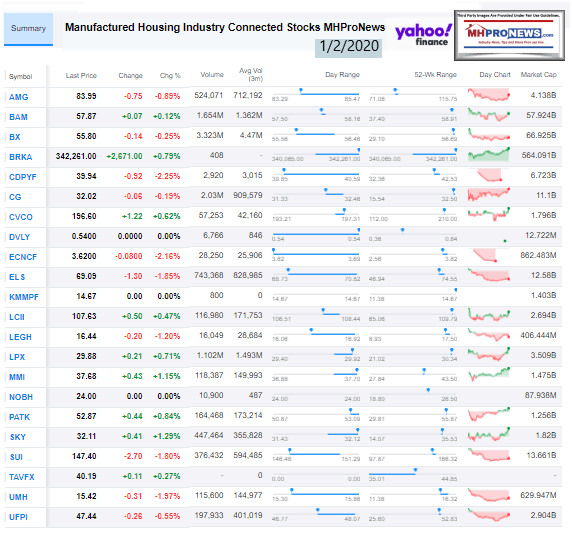
Task: Click the AMG day chart sparkline
Action: (489, 95)
